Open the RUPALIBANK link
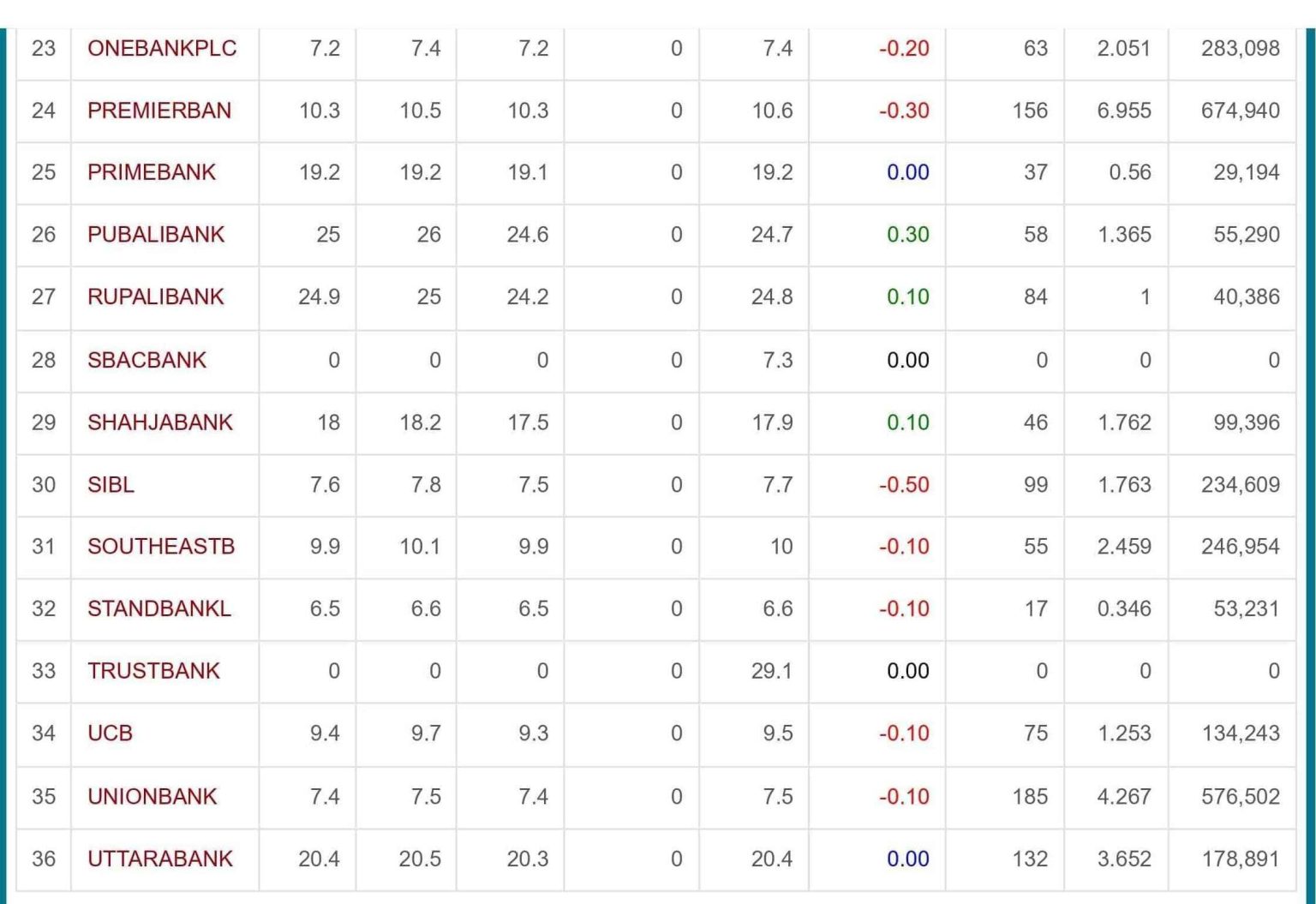 click(155, 296)
